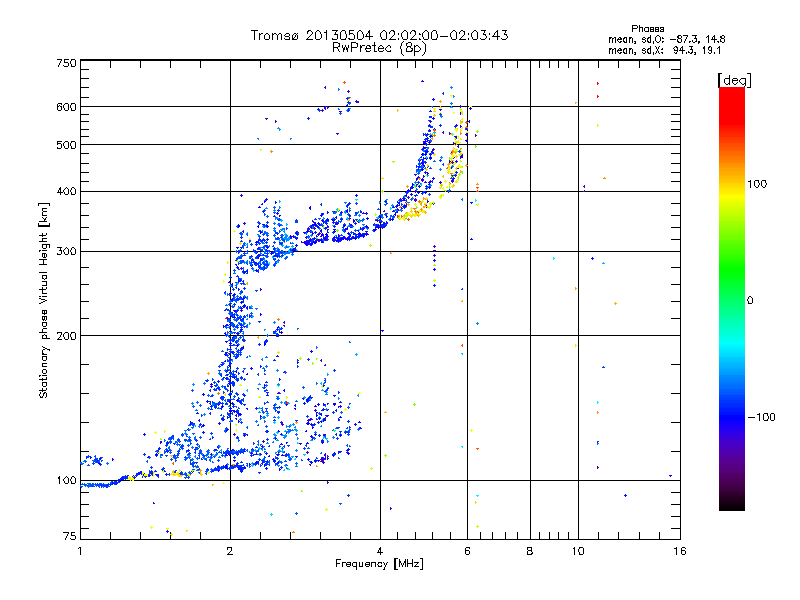800x600 pixels.
Task: Click the colorbar label '-100'
Action: [761, 417]
